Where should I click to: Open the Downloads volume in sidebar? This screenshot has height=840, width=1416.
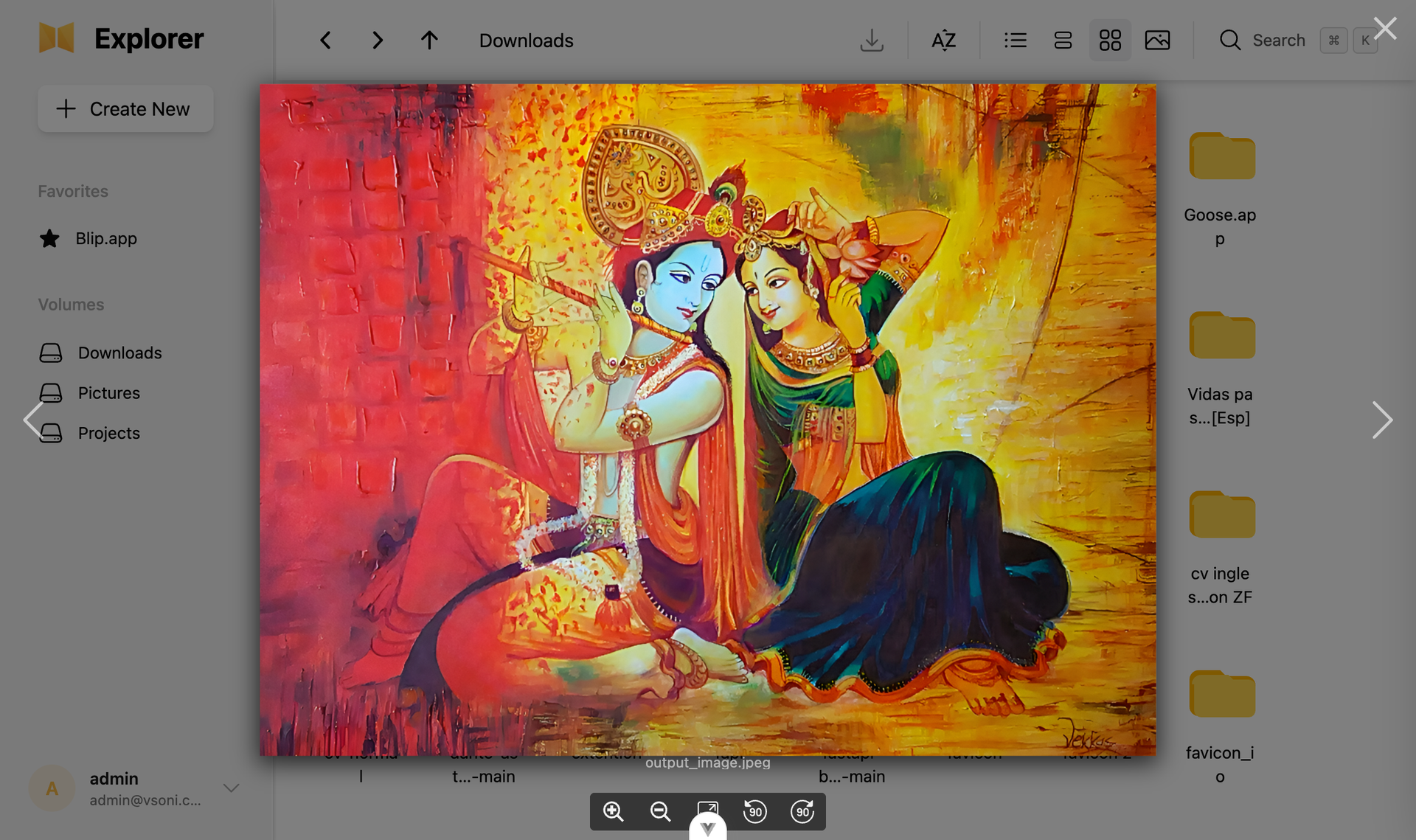pos(119,353)
